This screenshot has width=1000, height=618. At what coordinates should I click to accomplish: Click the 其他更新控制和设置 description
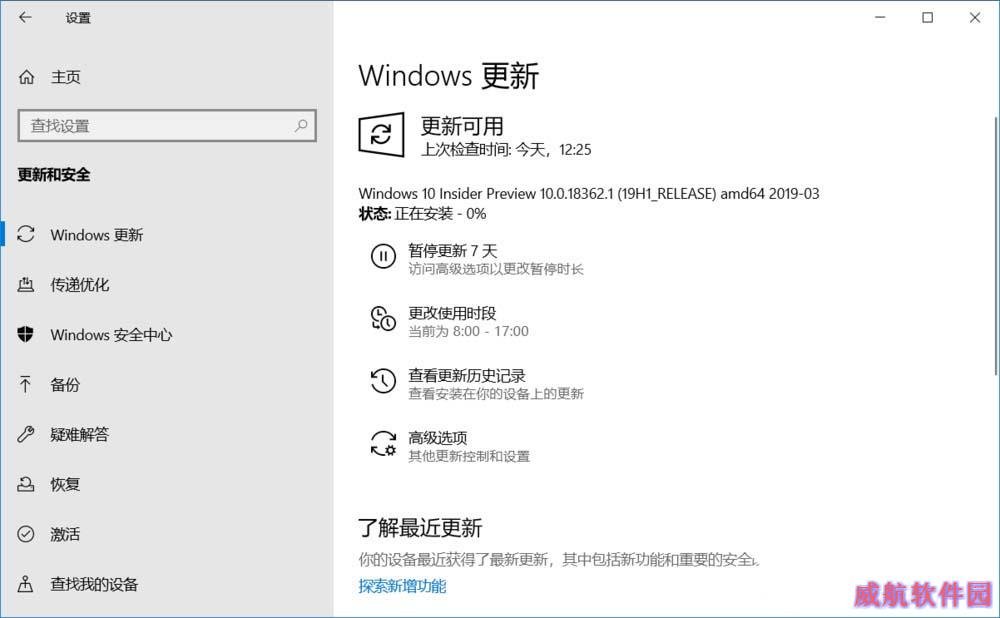[469, 457]
